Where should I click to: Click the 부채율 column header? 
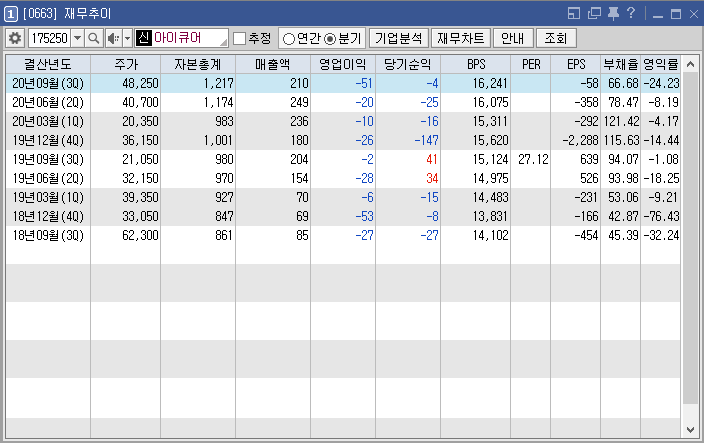pyautogui.click(x=621, y=64)
